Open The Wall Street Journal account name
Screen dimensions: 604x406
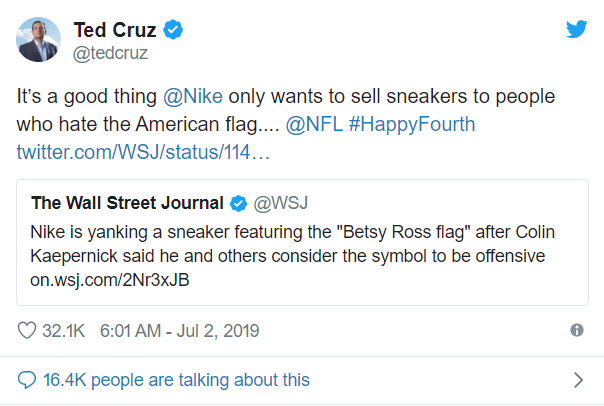pyautogui.click(x=128, y=203)
